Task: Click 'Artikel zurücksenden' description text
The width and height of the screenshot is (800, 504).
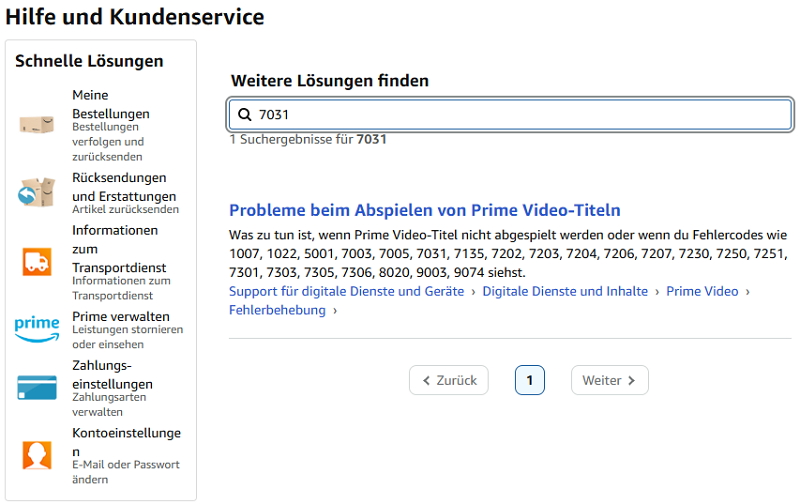Action: coord(126,209)
